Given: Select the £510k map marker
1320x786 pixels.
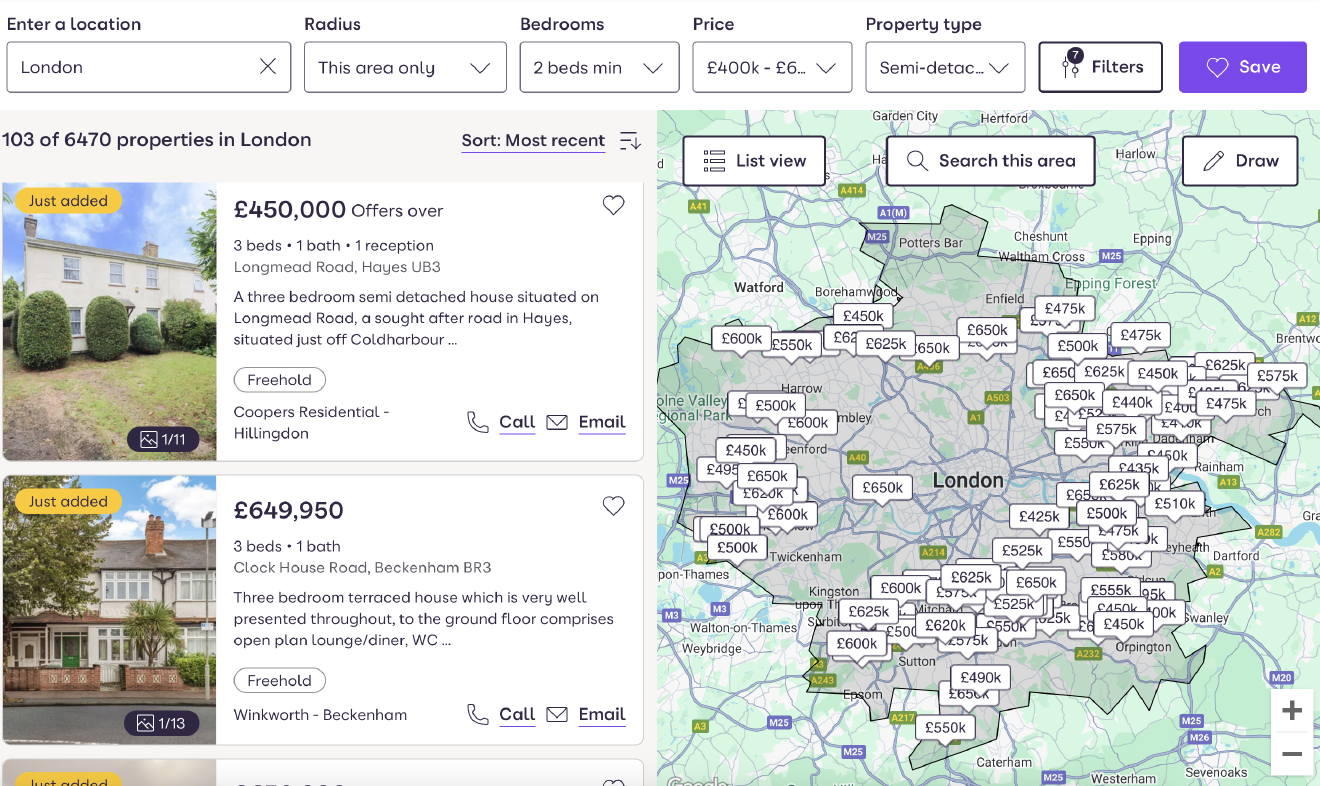Looking at the screenshot, I should (x=1175, y=504).
